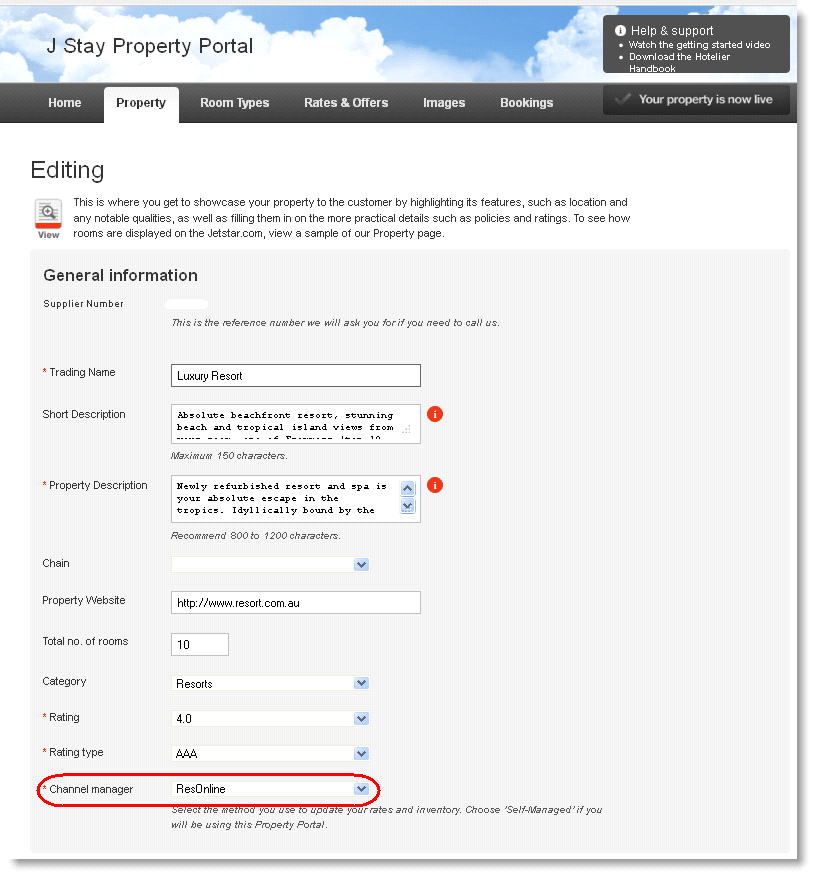Click the Channel manager label
This screenshot has width=813, height=875.
click(x=91, y=789)
